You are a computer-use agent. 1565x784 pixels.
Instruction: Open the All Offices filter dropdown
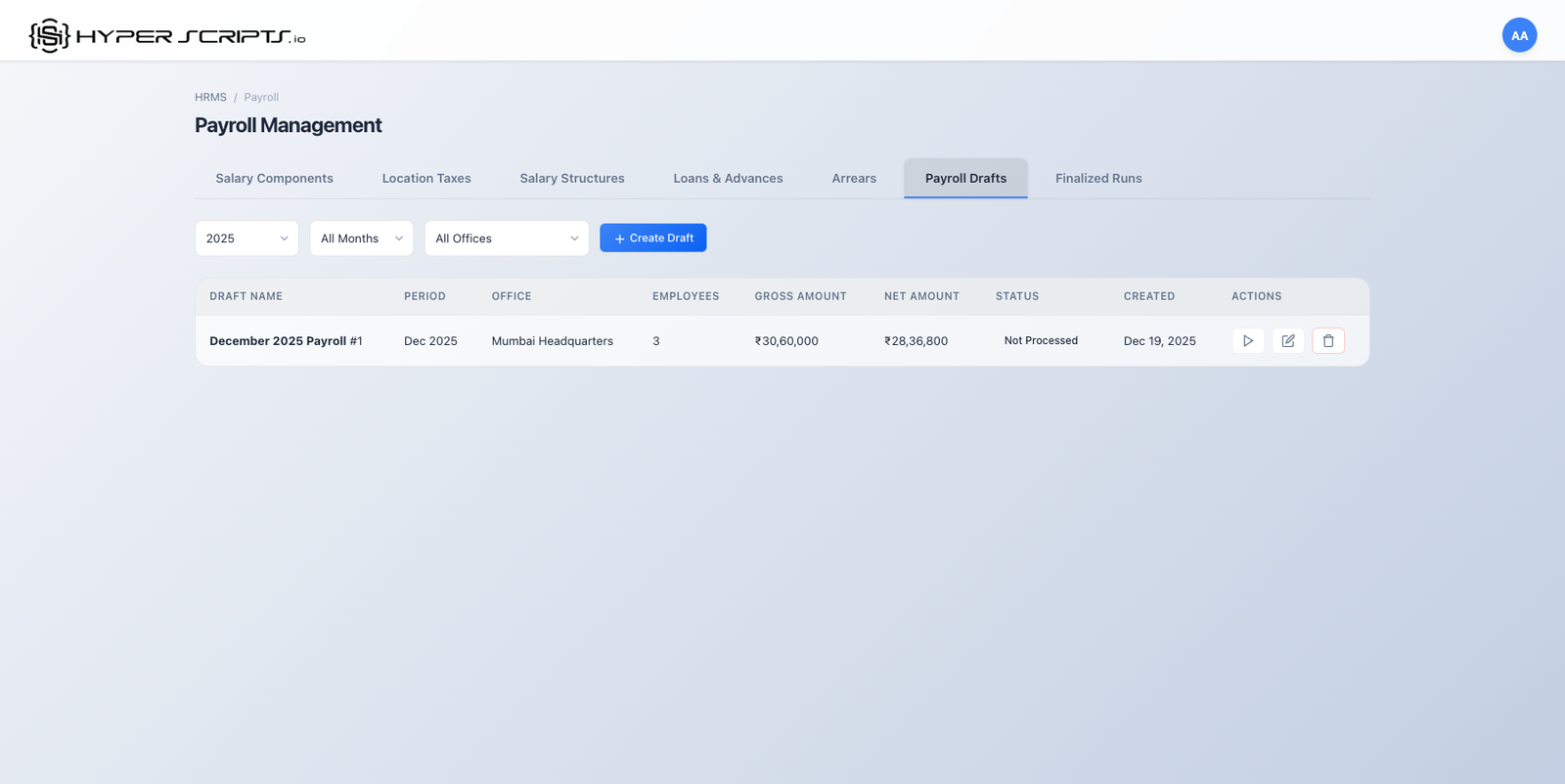click(x=506, y=239)
